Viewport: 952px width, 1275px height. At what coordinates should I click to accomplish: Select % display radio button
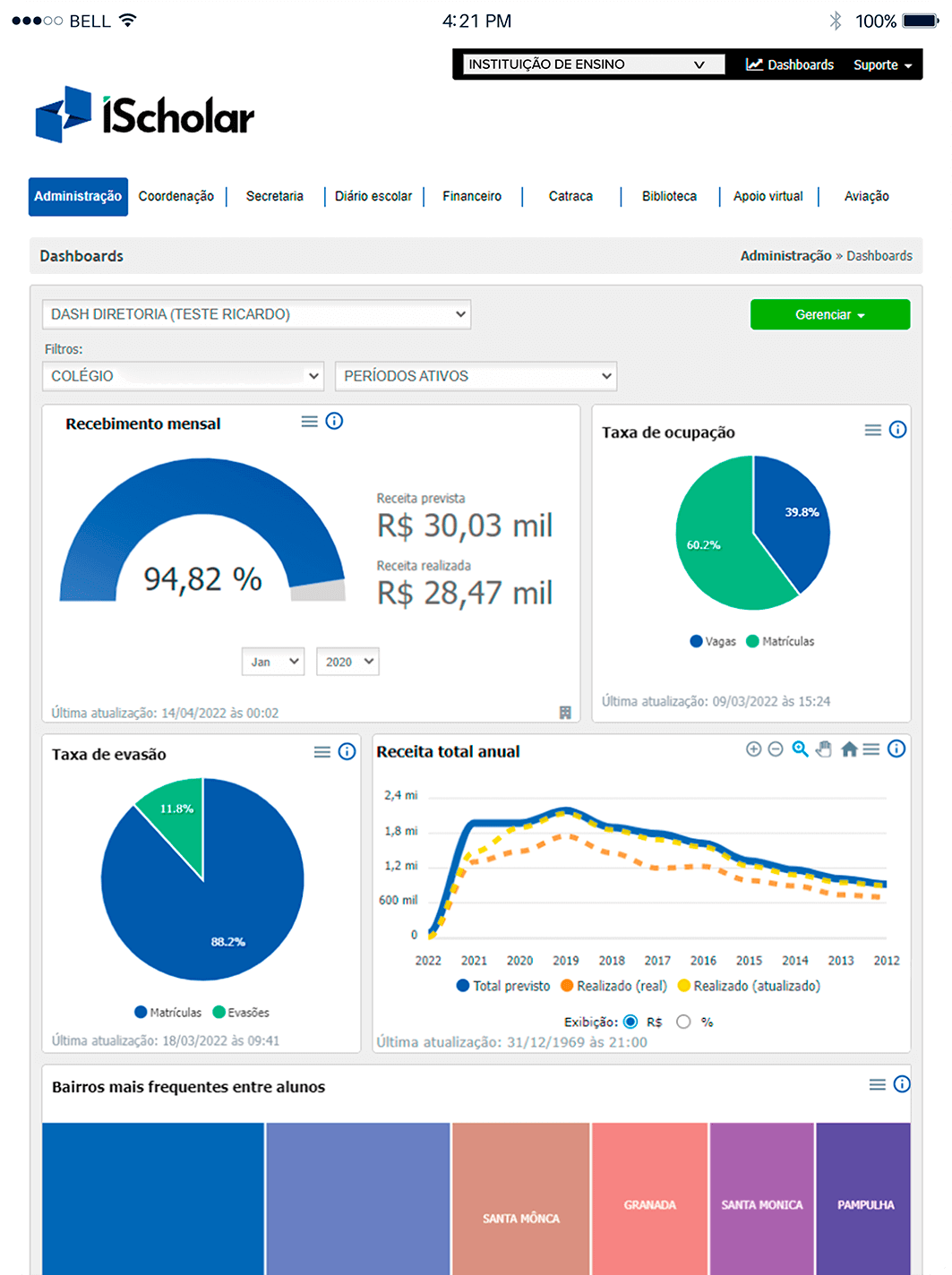pos(683,1022)
